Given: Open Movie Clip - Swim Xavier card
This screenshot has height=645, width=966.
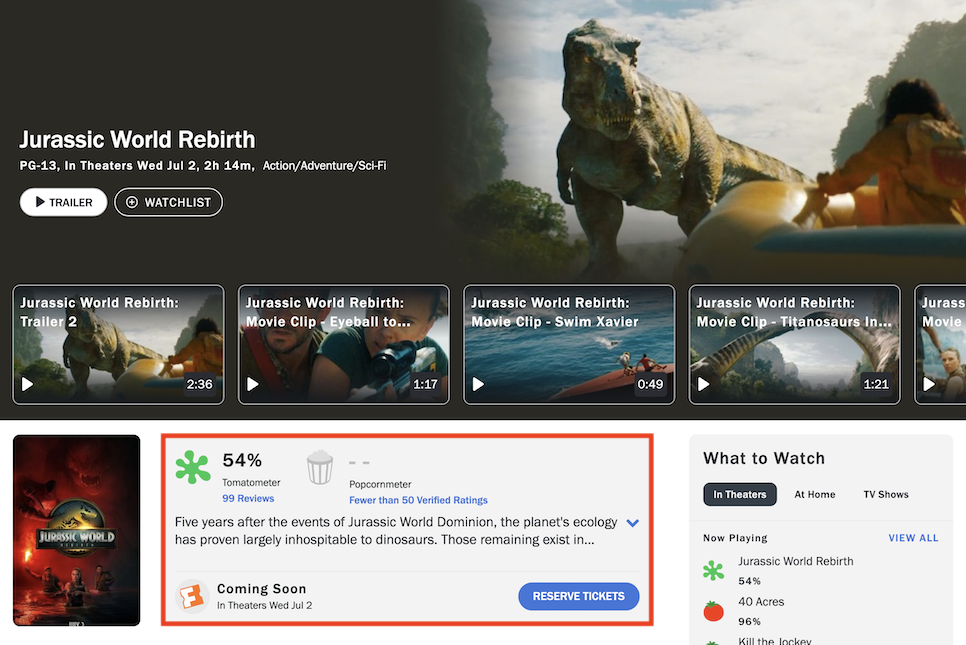Looking at the screenshot, I should coord(569,344).
